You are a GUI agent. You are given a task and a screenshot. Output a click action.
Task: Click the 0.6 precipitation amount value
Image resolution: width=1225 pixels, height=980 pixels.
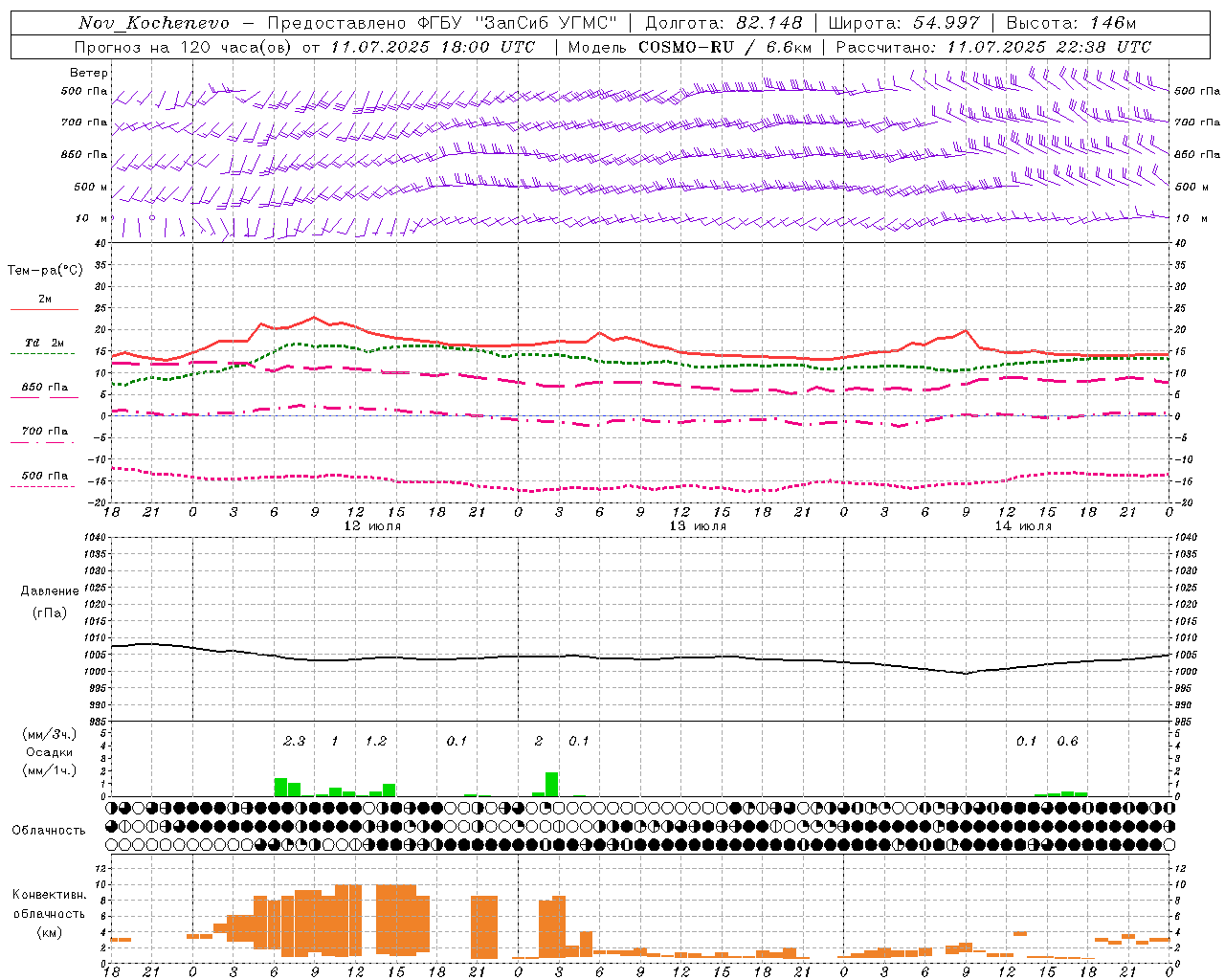tap(1067, 741)
